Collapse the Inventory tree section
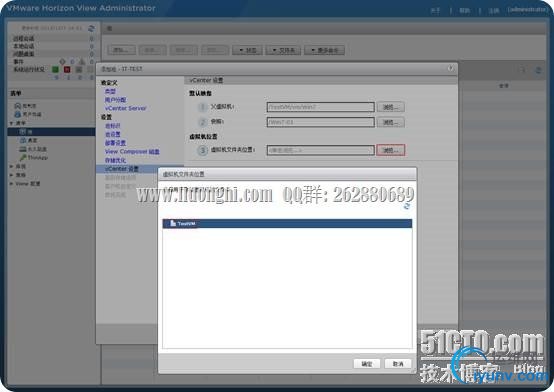Viewport: 554px width, 392px height. click(11, 123)
